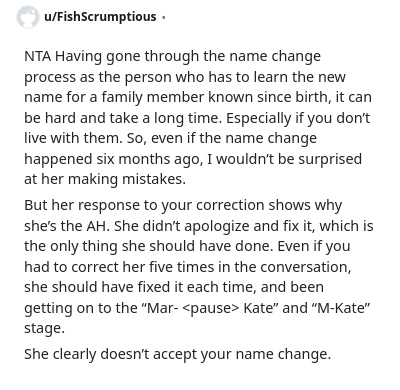This screenshot has height=390, width=400.
Task: Click the word "NTA" starting the comment
Action: point(38,56)
